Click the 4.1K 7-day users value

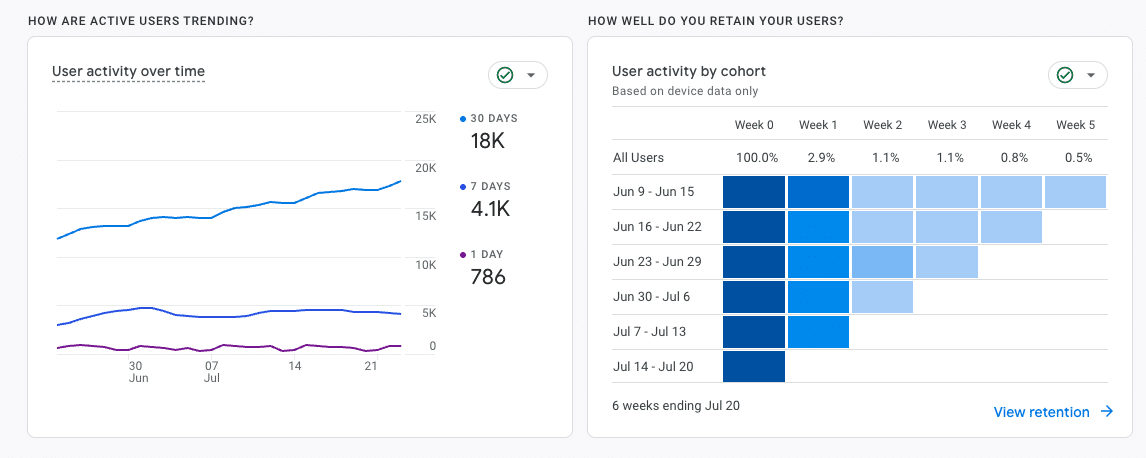[491, 209]
